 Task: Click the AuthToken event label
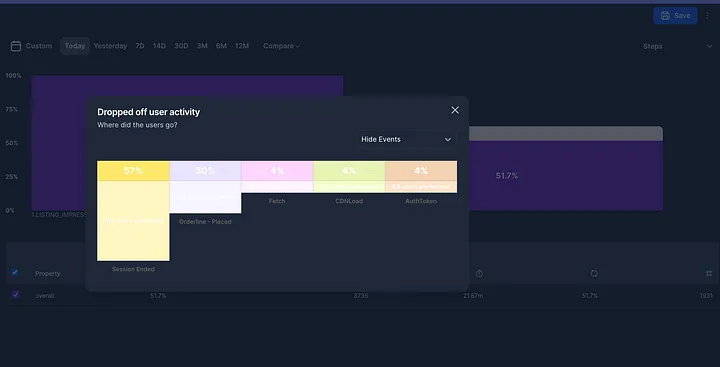coord(421,201)
